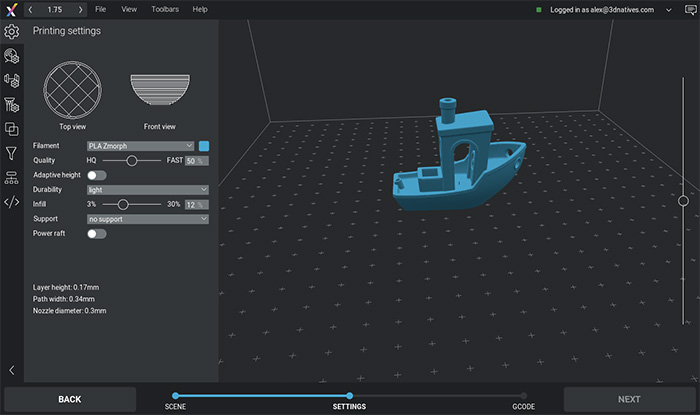Open the Help menu

[200, 9]
